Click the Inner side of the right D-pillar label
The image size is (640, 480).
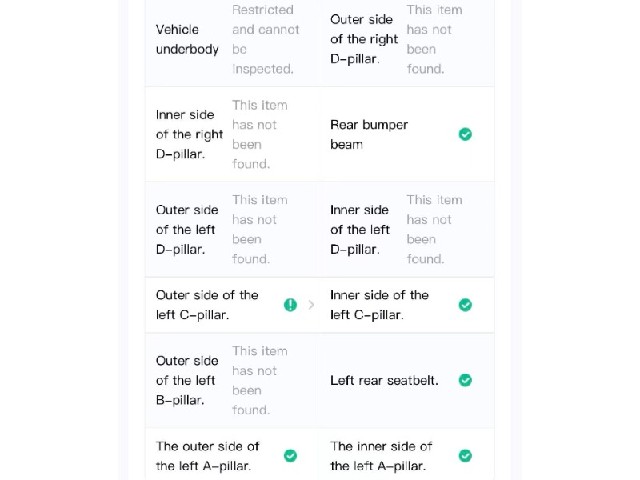tap(189, 134)
